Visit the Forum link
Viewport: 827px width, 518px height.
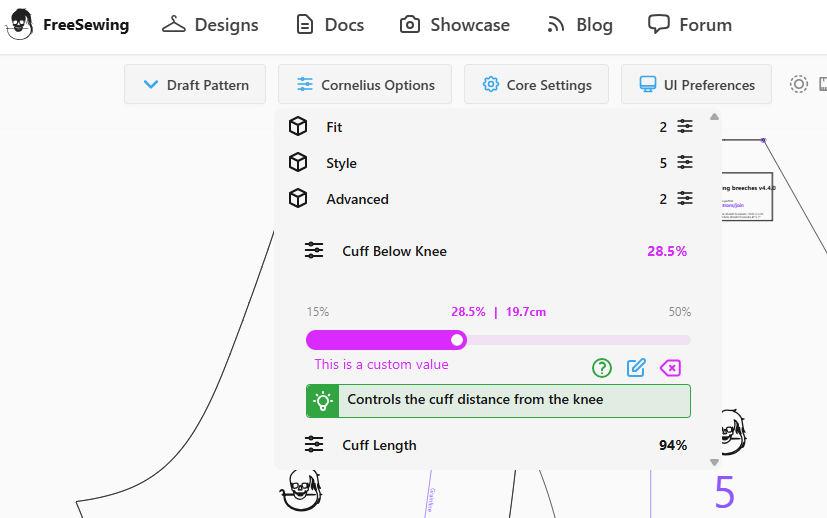690,25
